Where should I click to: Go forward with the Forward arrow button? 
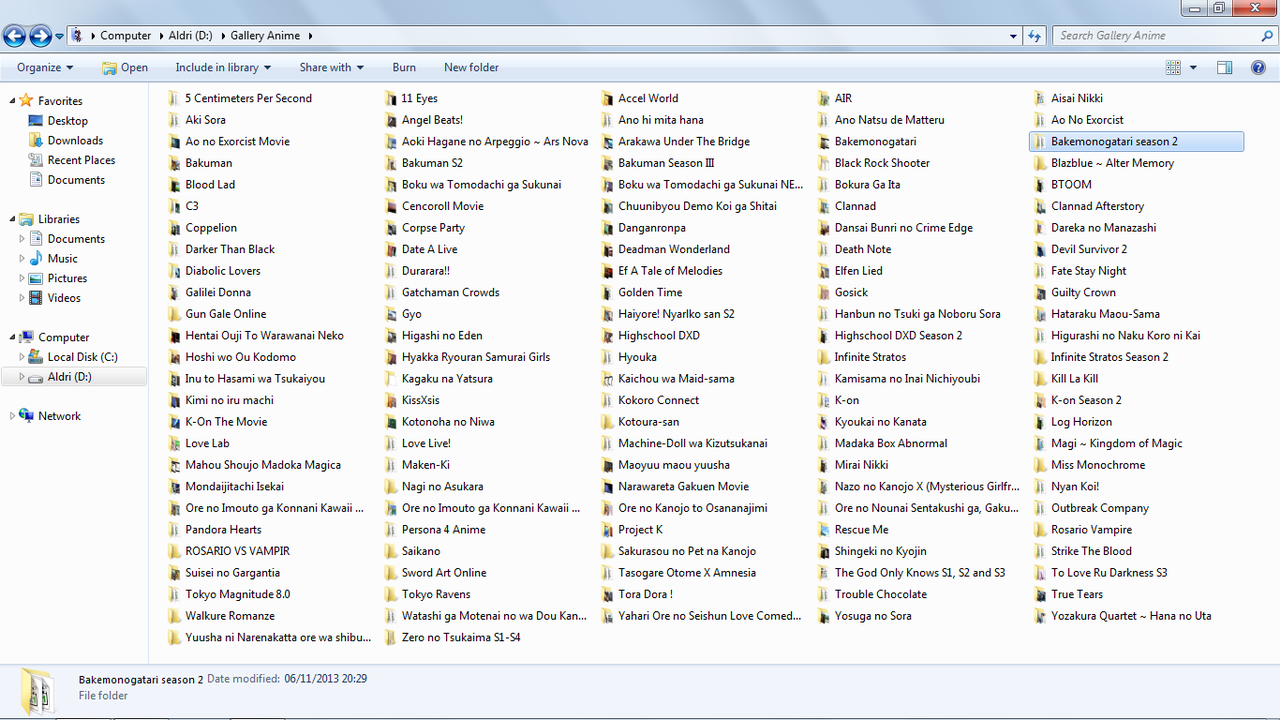click(40, 36)
